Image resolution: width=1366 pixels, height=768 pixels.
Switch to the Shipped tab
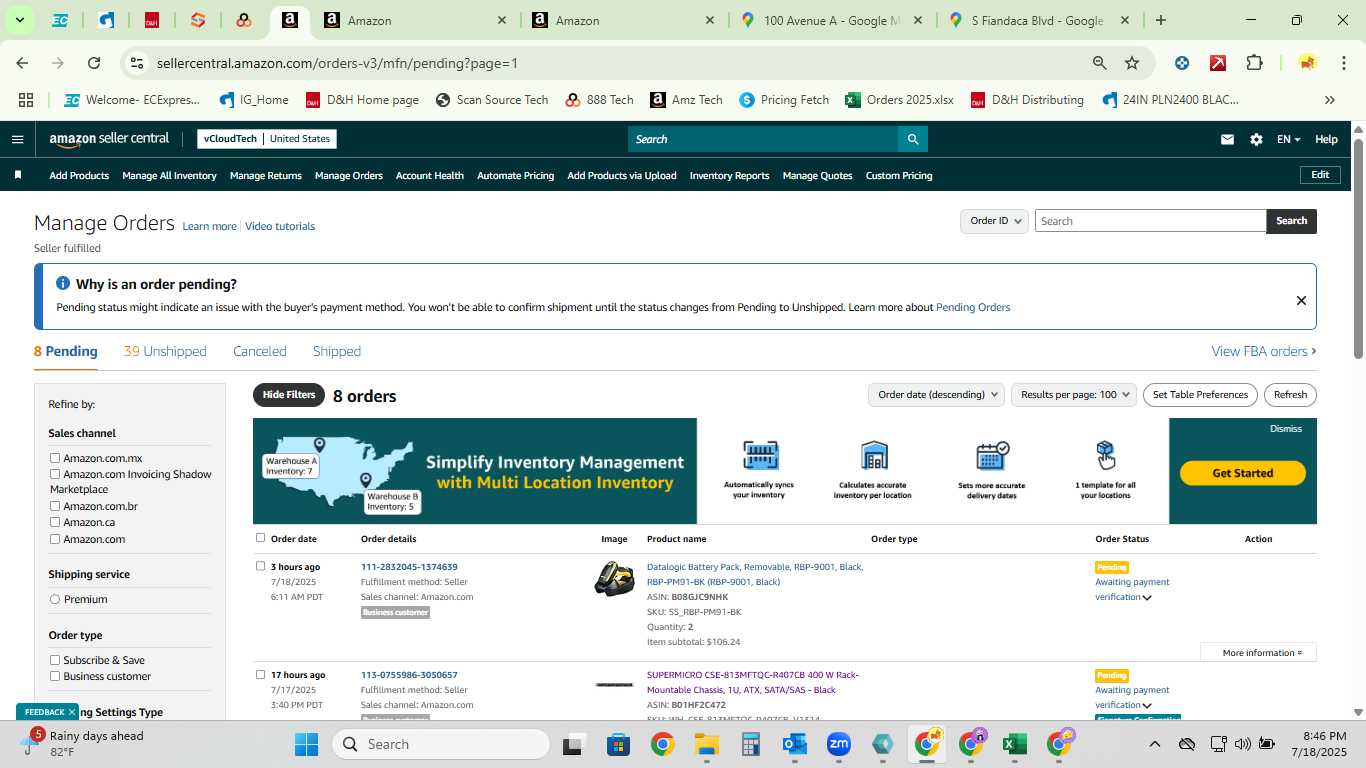coord(337,351)
